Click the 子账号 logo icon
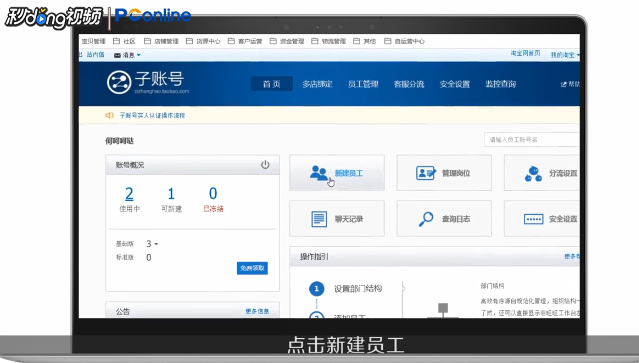This screenshot has height=363, width=639. coord(119,82)
